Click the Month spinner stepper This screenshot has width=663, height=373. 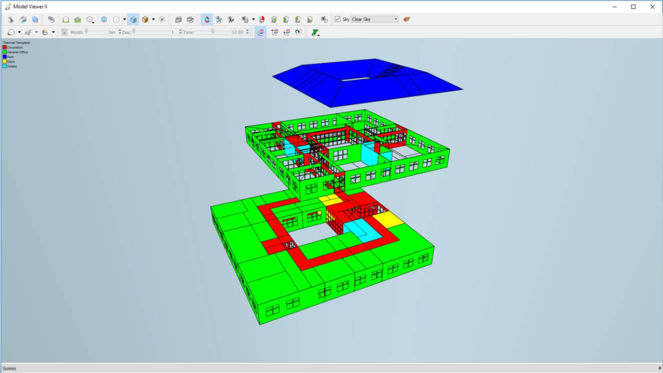click(120, 32)
